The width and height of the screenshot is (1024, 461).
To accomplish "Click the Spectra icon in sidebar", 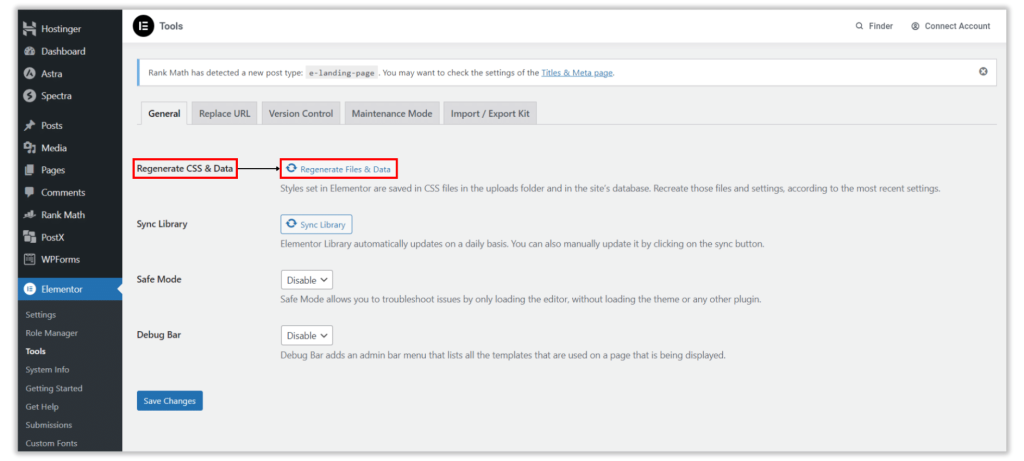I will click(29, 96).
